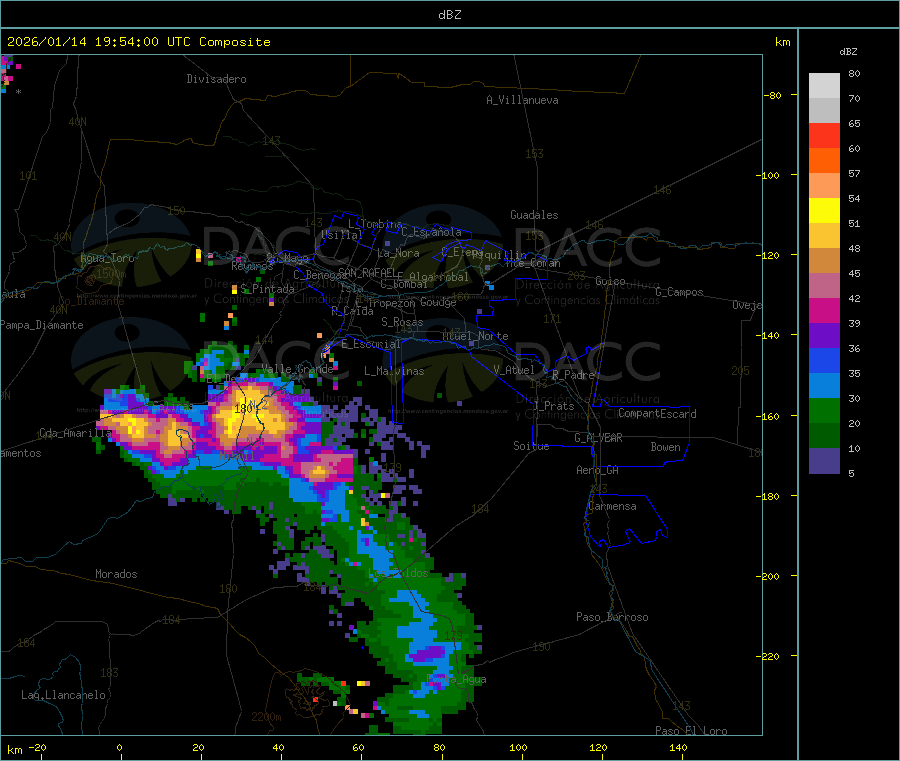Image resolution: width=900 pixels, height=761 pixels.
Task: Click the Pampa_Diamante map label
Action: (42, 325)
